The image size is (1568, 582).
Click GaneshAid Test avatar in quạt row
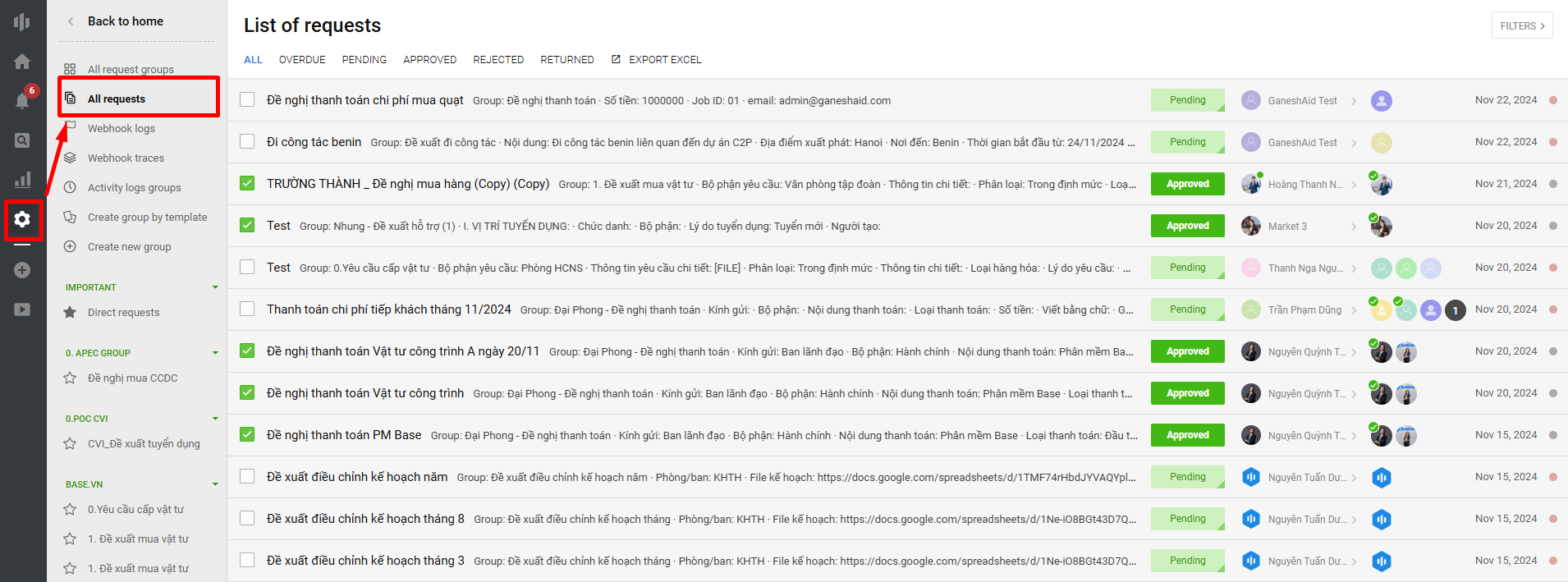[1251, 100]
